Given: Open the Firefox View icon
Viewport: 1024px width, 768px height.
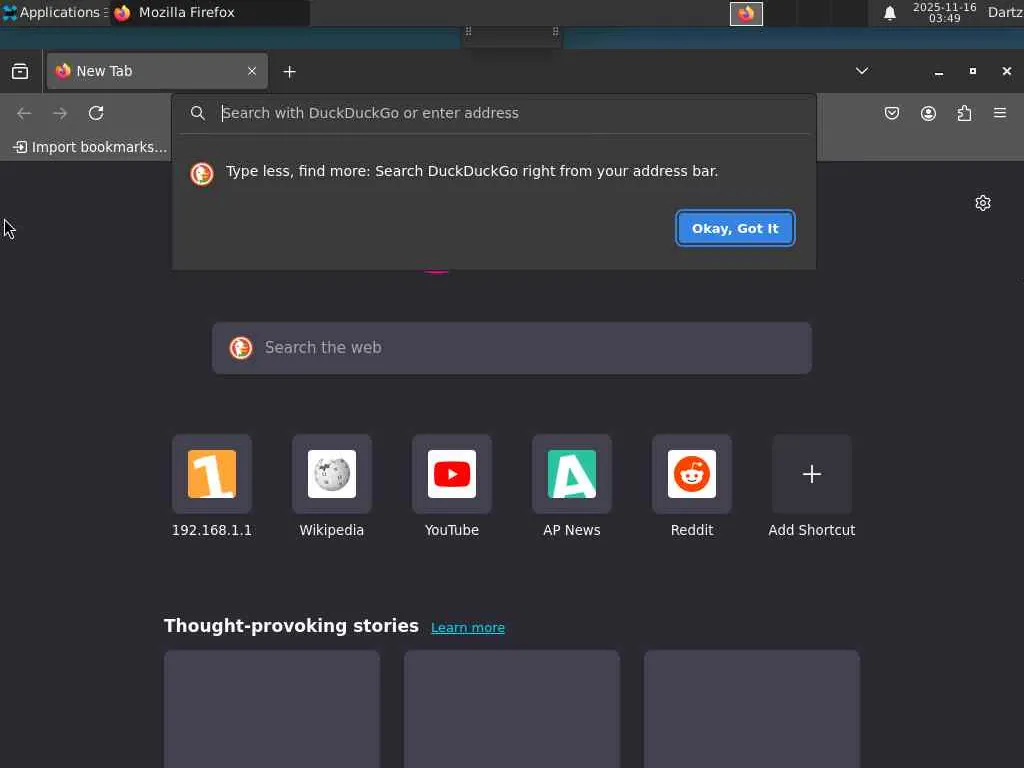Looking at the screenshot, I should (x=20, y=71).
